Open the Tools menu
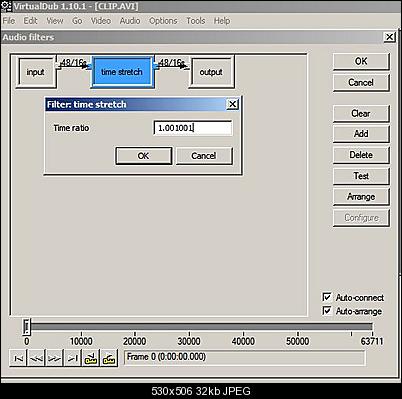Screen dimensions: 402x399 click(x=195, y=21)
